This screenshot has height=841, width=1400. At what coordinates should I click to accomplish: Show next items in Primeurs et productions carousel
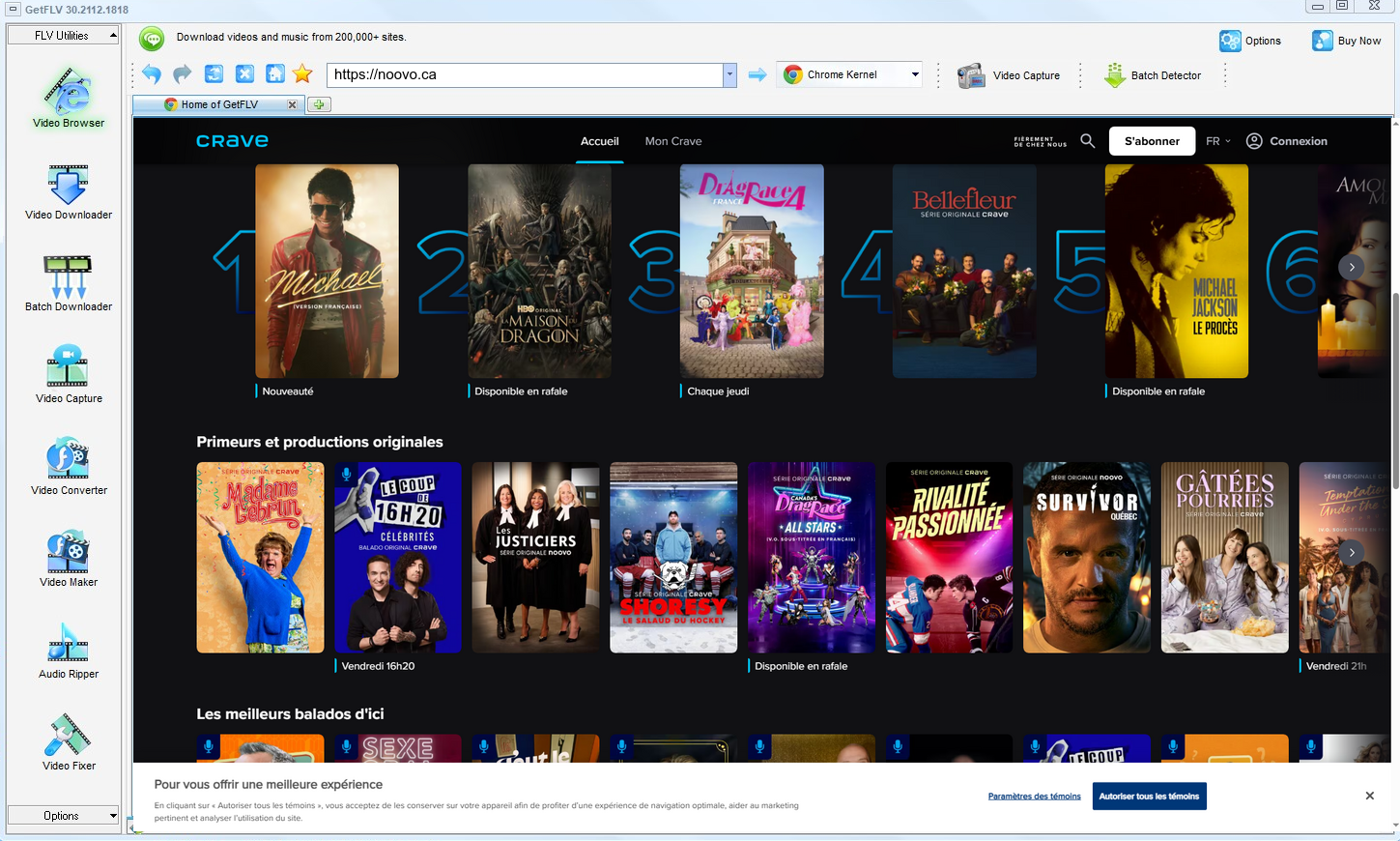(1352, 552)
